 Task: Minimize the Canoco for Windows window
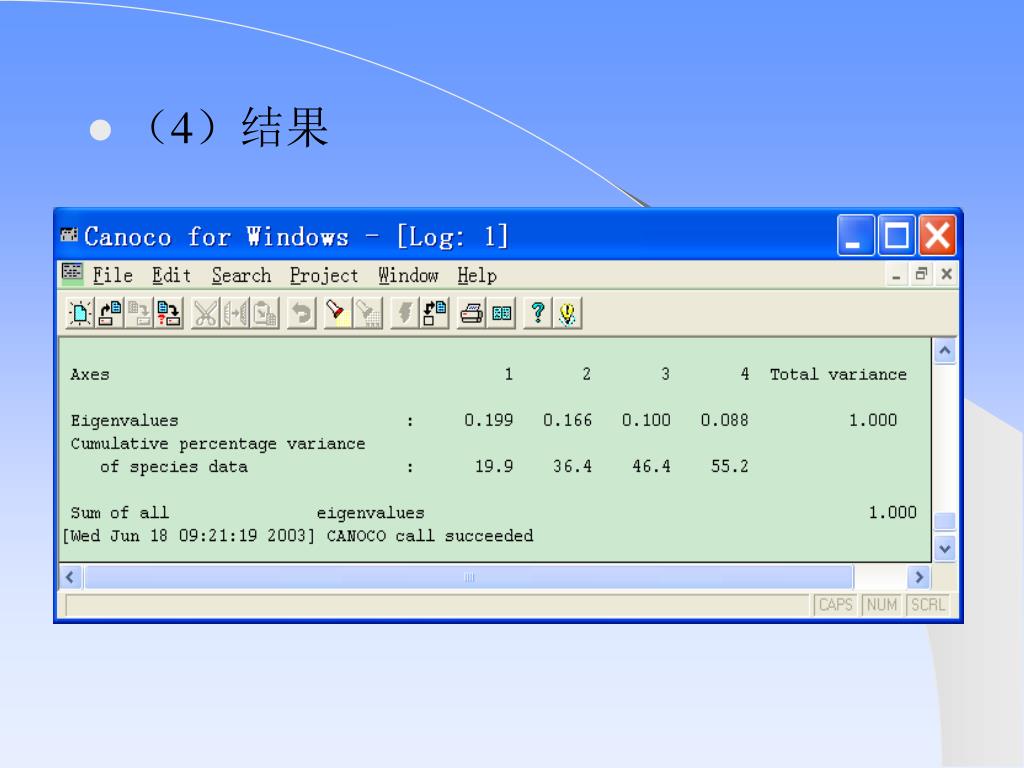click(856, 235)
